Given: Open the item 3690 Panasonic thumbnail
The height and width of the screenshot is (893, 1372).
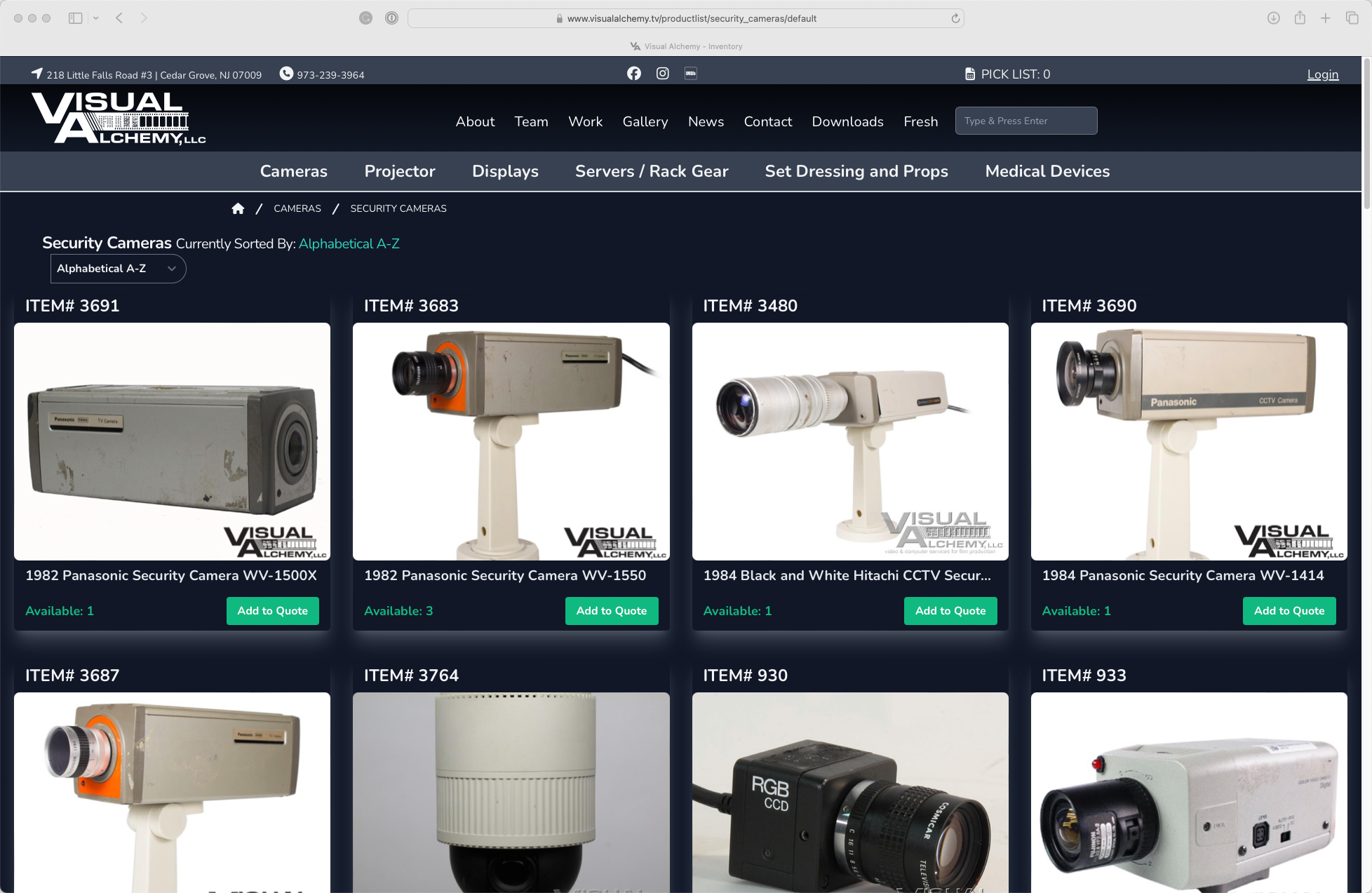Looking at the screenshot, I should coord(1189,441).
